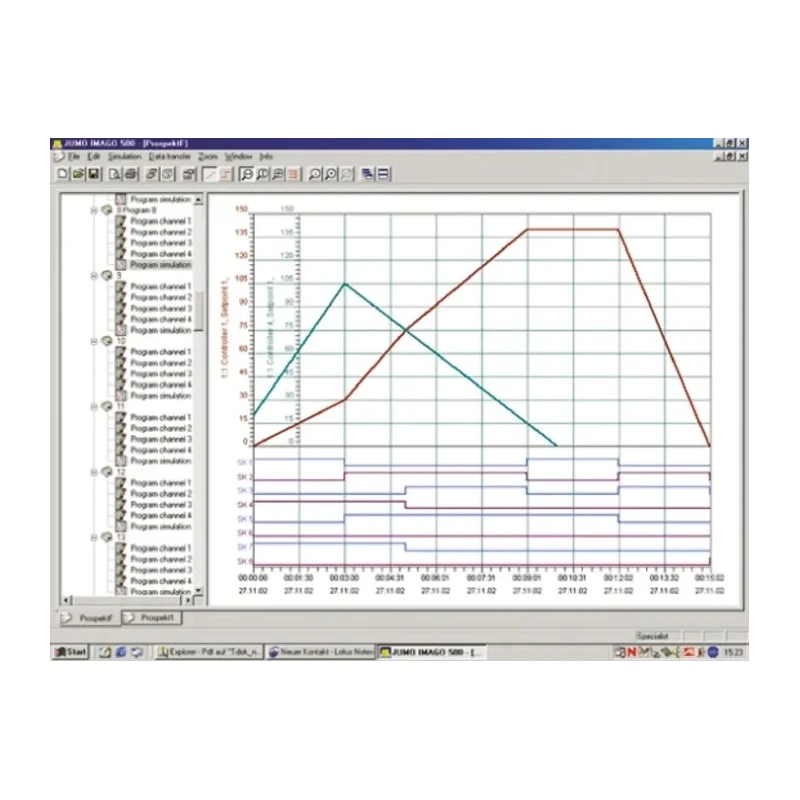The height and width of the screenshot is (800, 800).
Task: Click the taskbar clock showing 15:23
Action: (x=733, y=652)
